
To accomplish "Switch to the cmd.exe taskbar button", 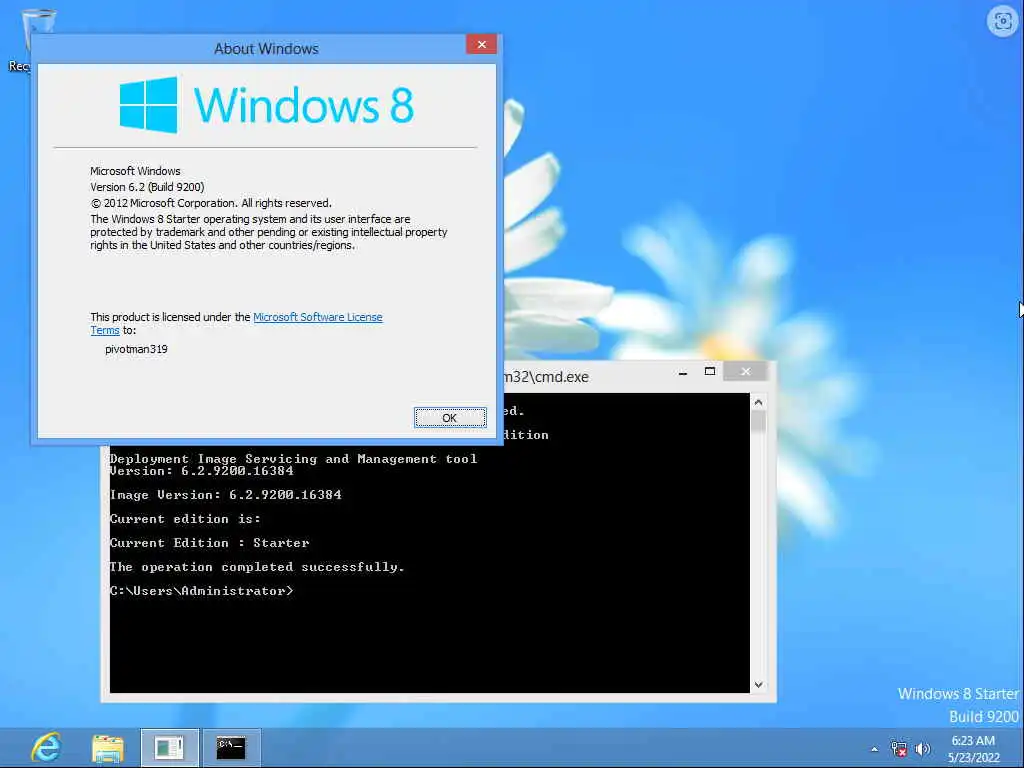I will tap(231, 748).
